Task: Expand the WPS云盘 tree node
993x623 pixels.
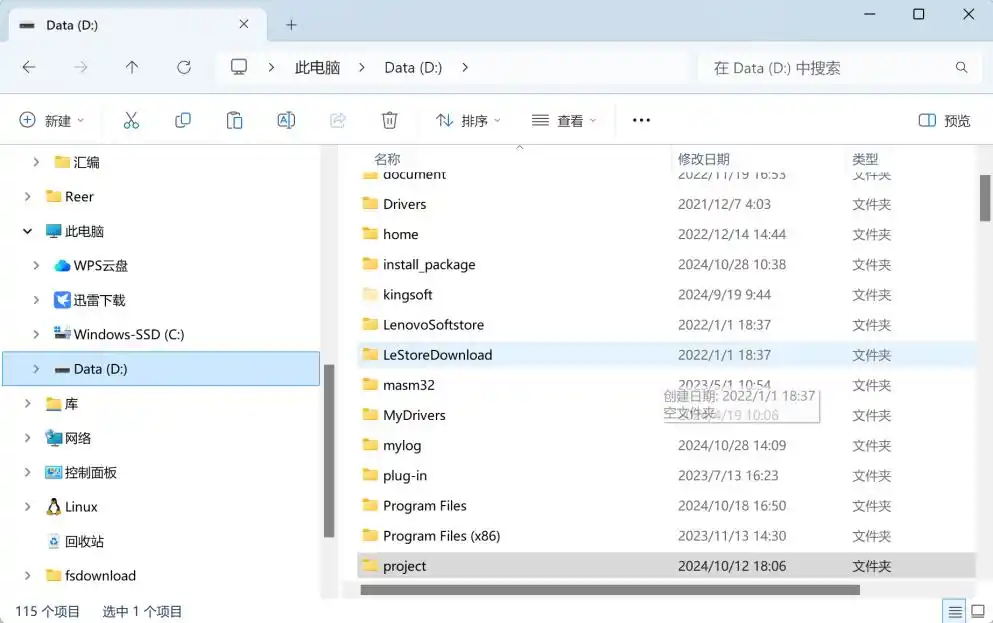Action: pos(36,265)
